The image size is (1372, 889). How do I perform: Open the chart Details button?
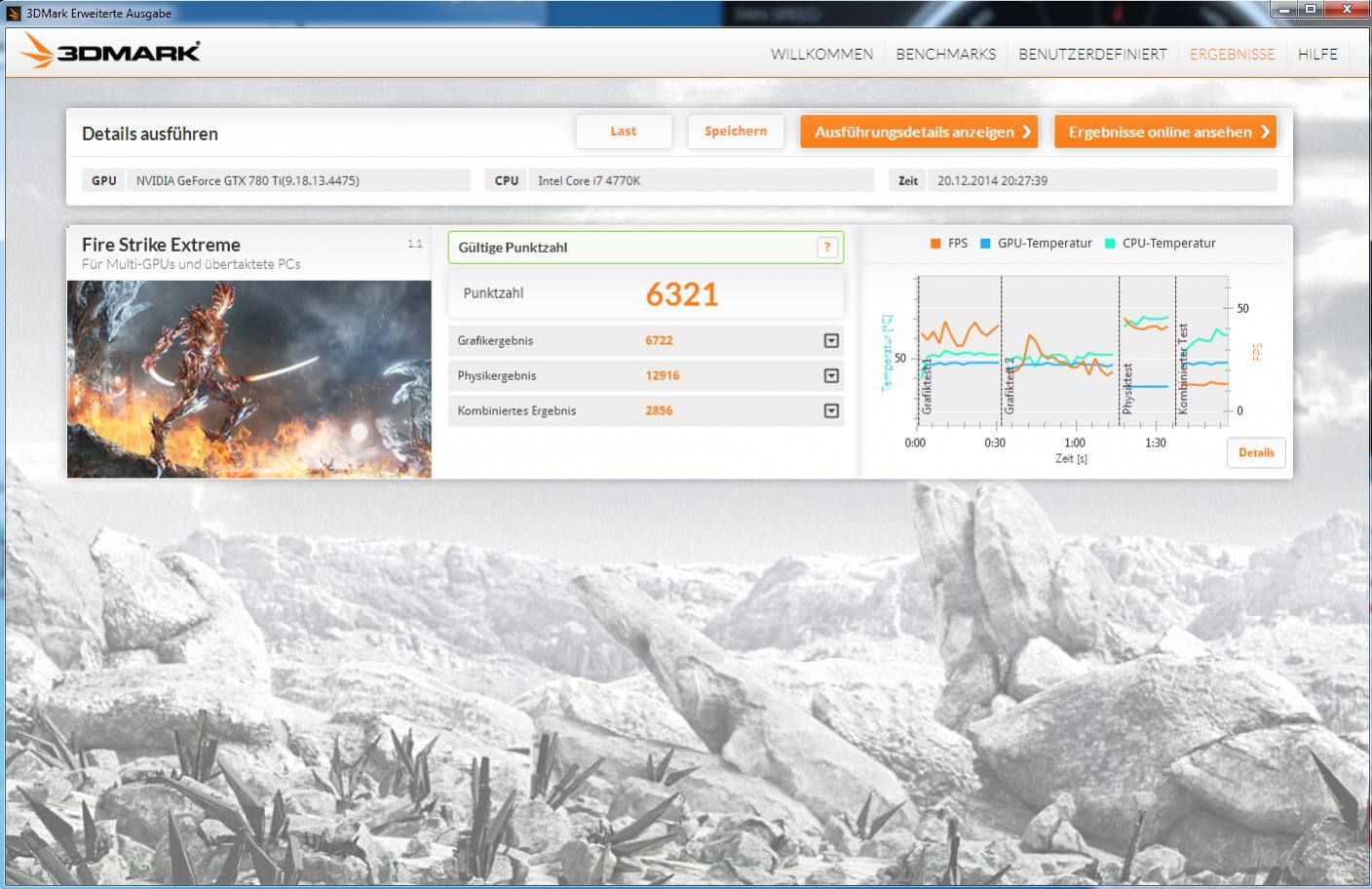[x=1256, y=452]
